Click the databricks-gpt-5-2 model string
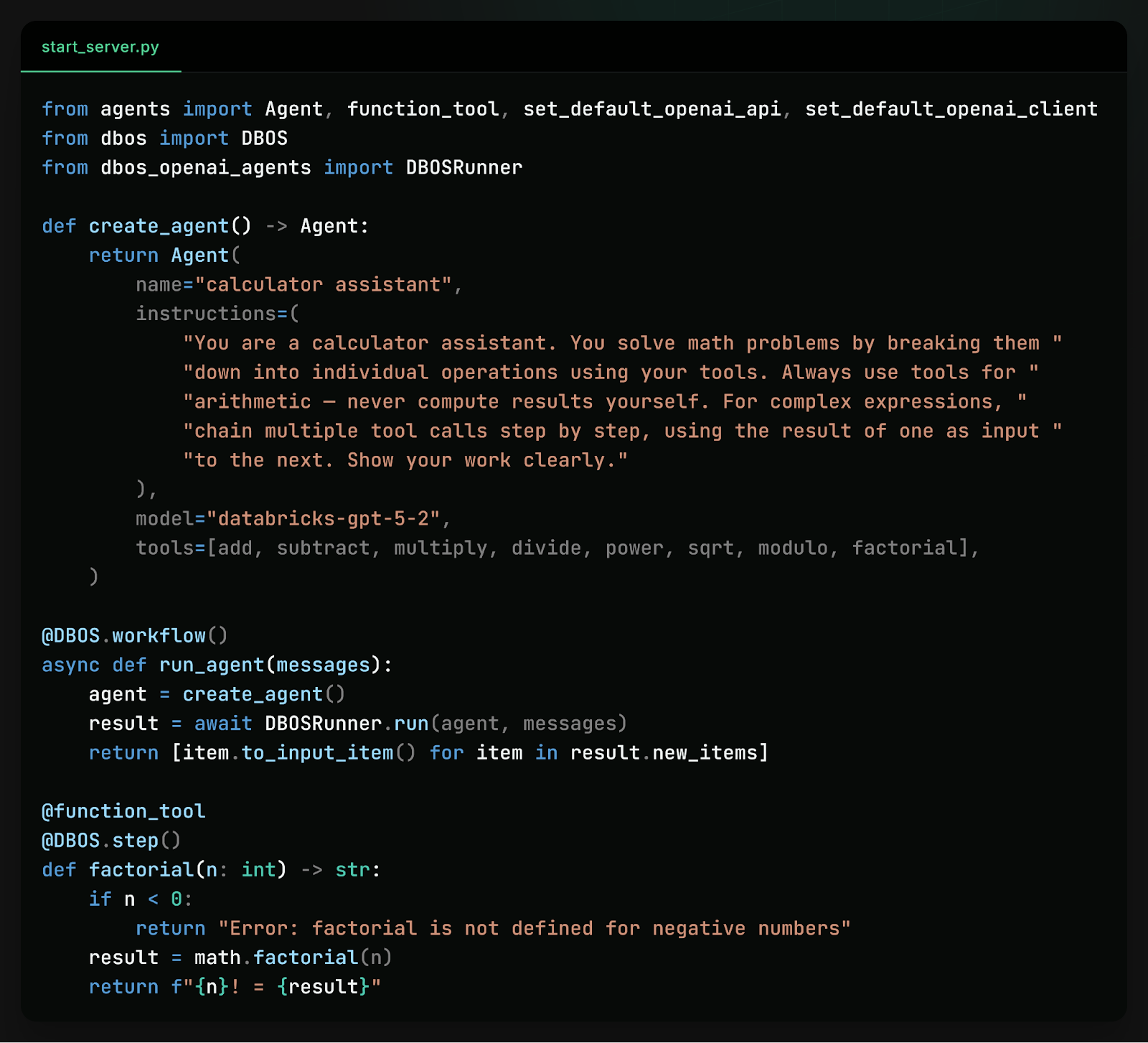The image size is (1148, 1043). point(326,518)
